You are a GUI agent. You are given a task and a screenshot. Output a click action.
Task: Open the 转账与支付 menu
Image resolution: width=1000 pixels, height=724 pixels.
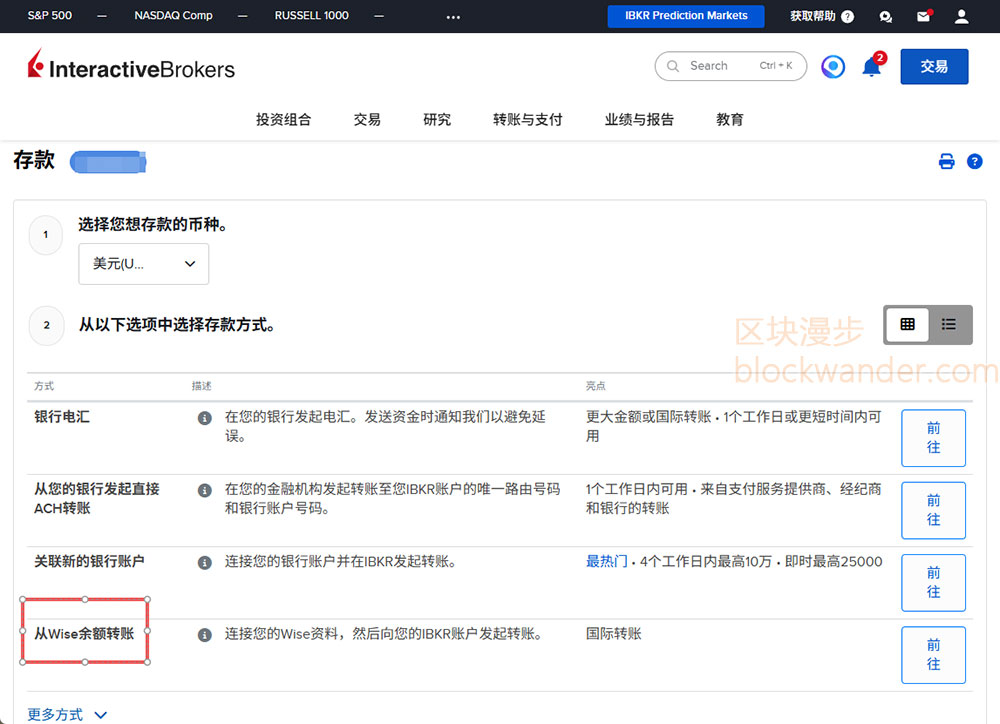coord(527,119)
